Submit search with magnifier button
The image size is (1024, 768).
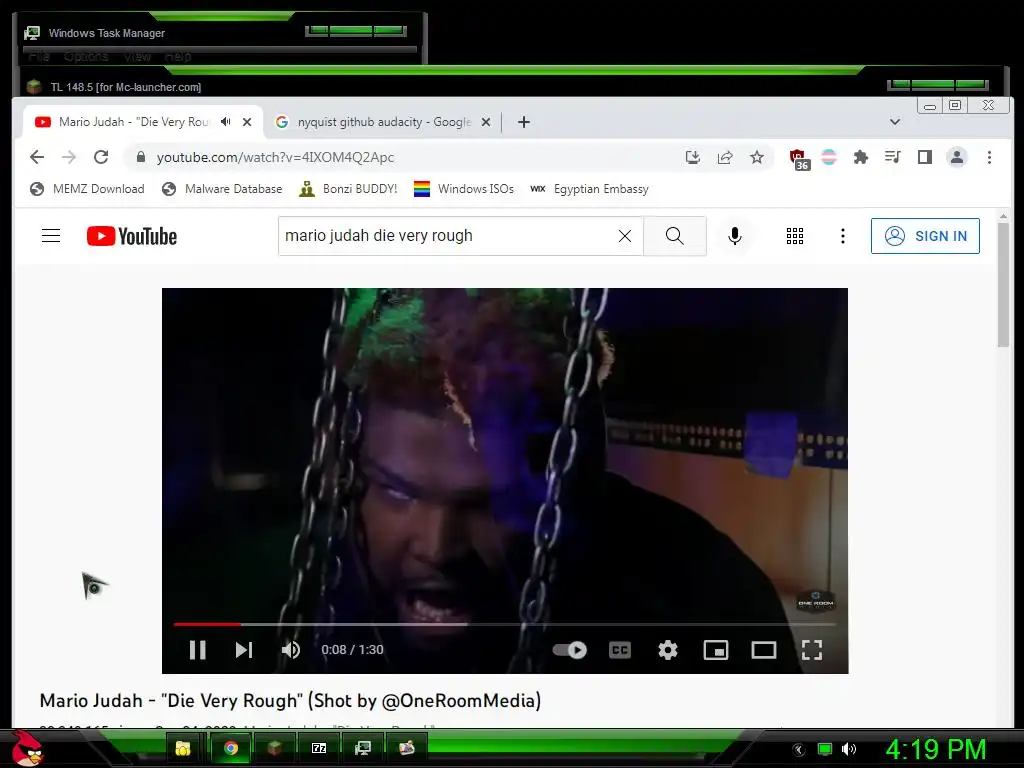click(675, 236)
